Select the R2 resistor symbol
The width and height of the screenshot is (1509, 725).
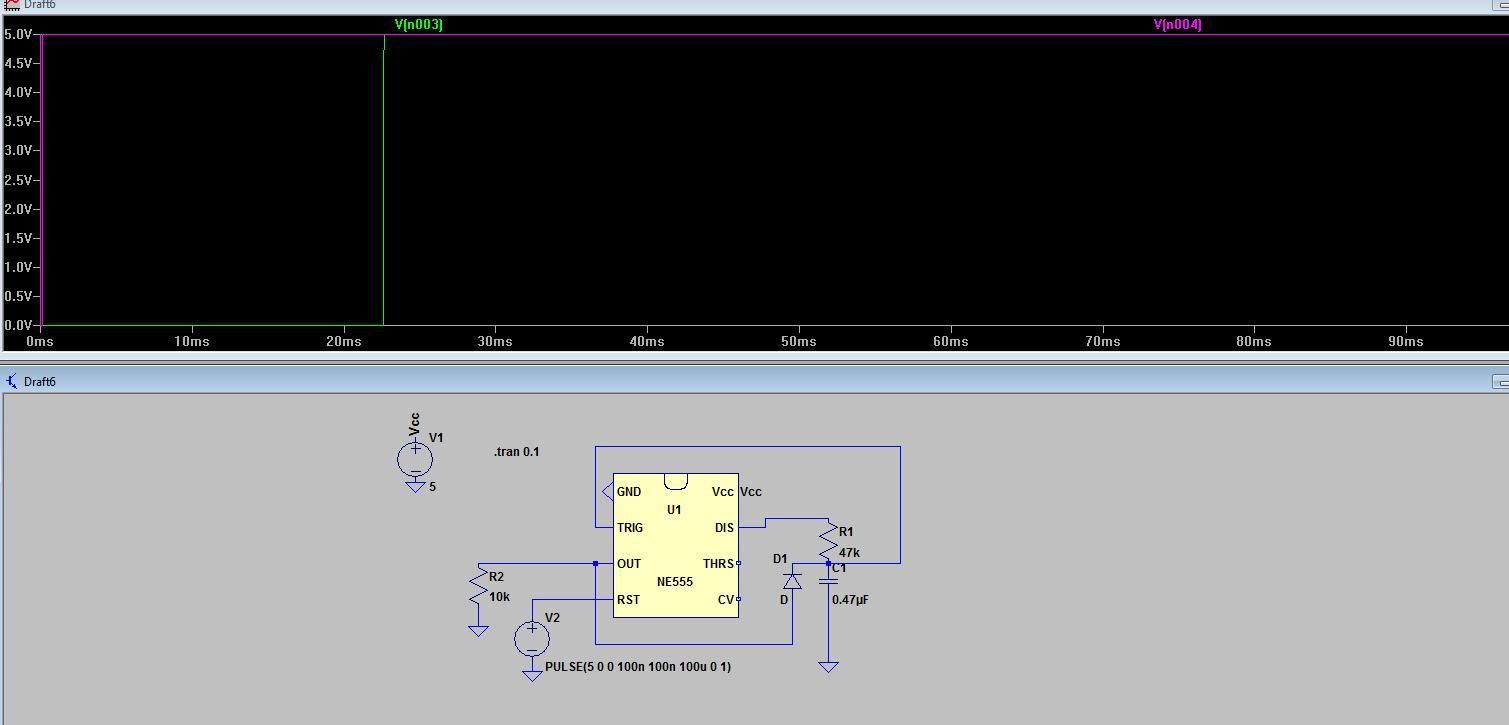478,588
